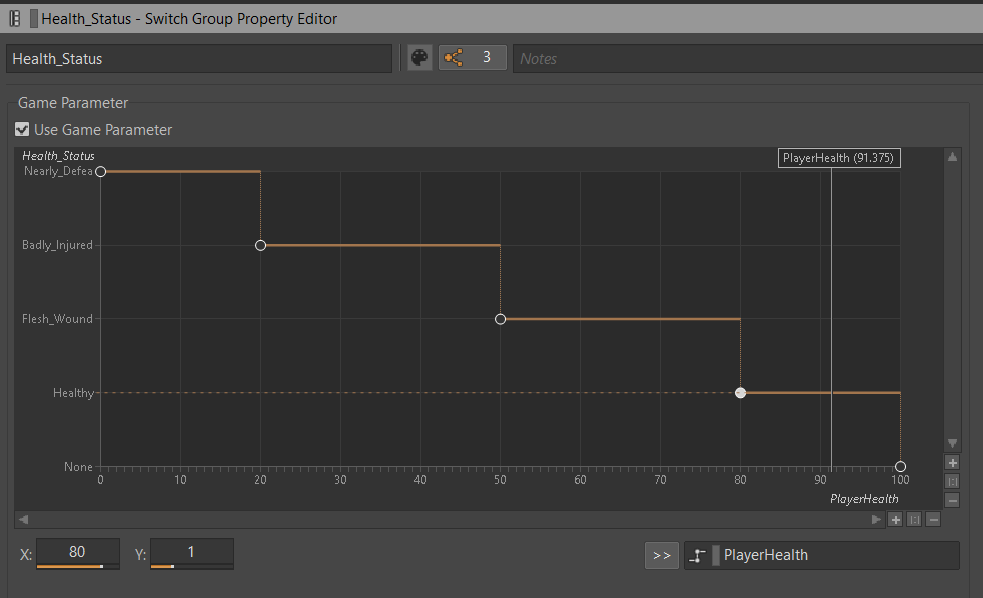Reset vertical zoom icon

tap(952, 481)
